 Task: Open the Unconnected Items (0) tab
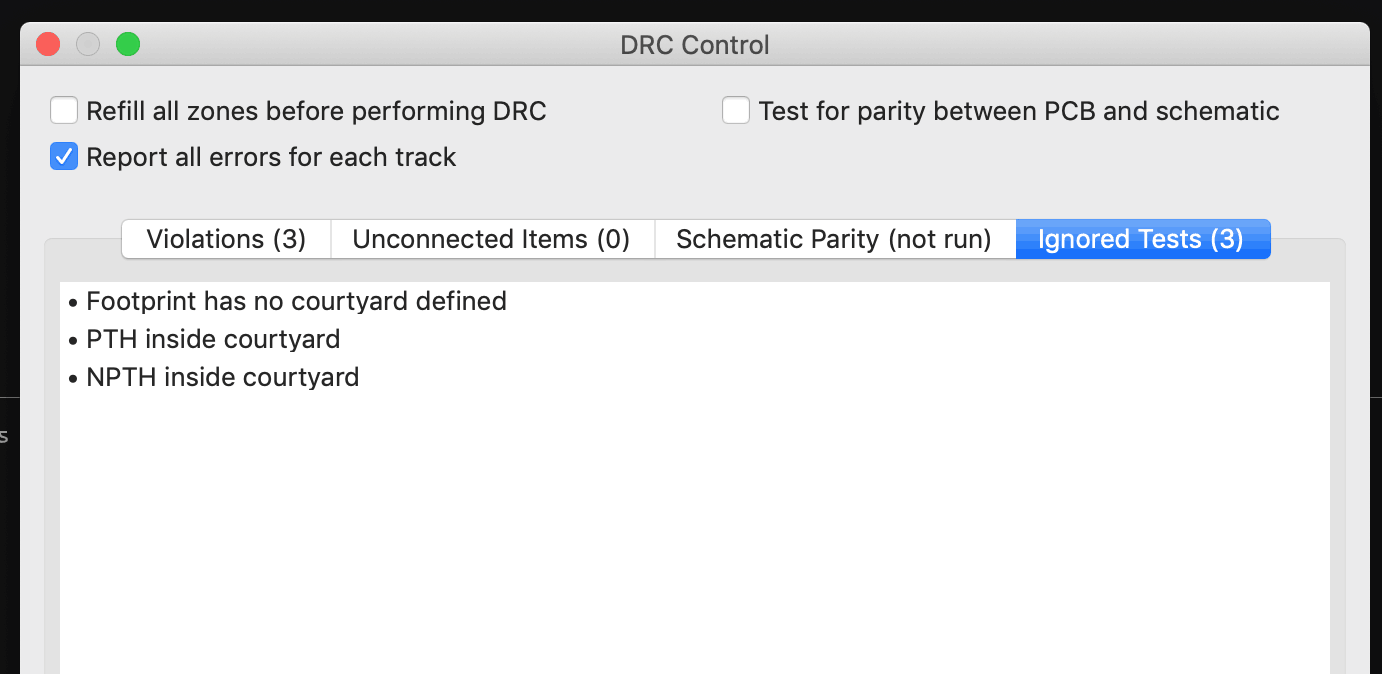click(491, 239)
